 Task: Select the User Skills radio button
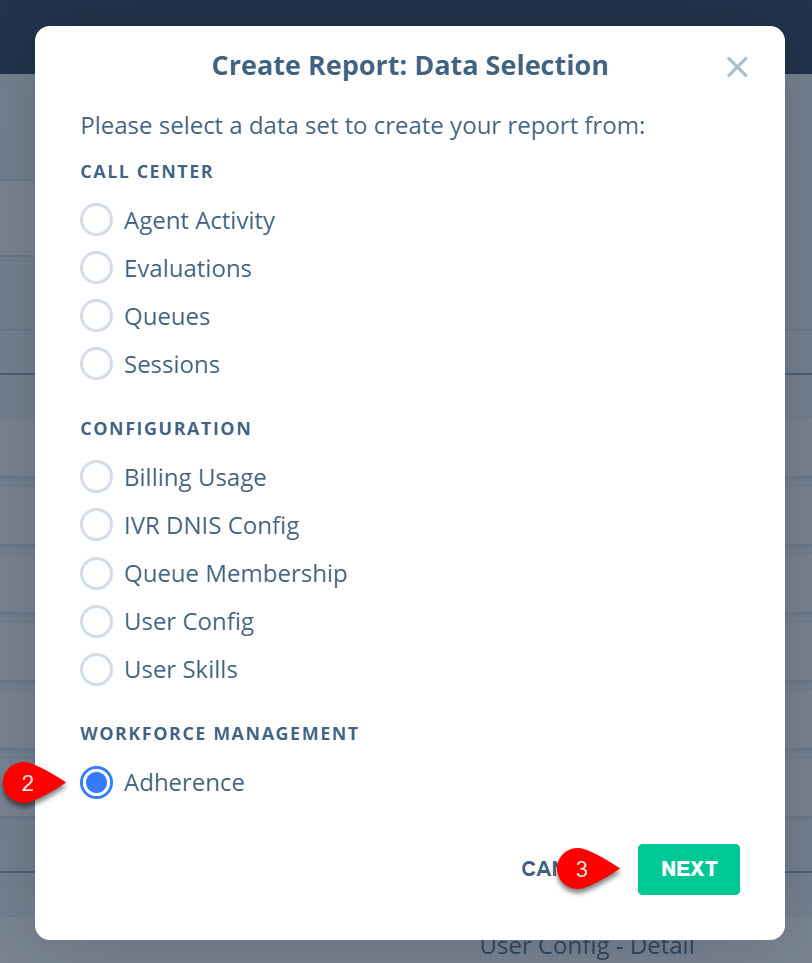(96, 669)
